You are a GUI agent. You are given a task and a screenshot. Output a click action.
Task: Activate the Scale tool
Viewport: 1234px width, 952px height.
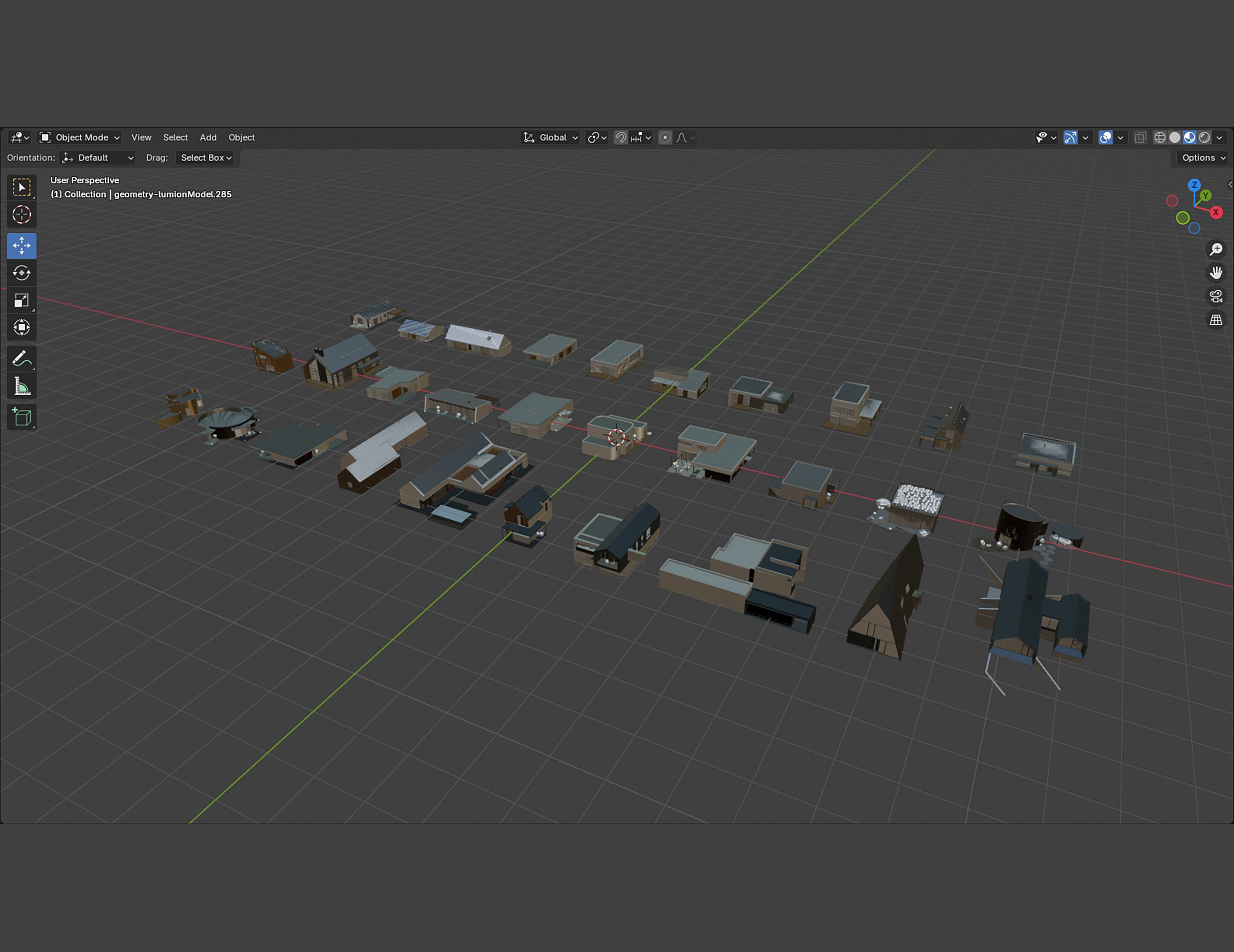coord(22,300)
